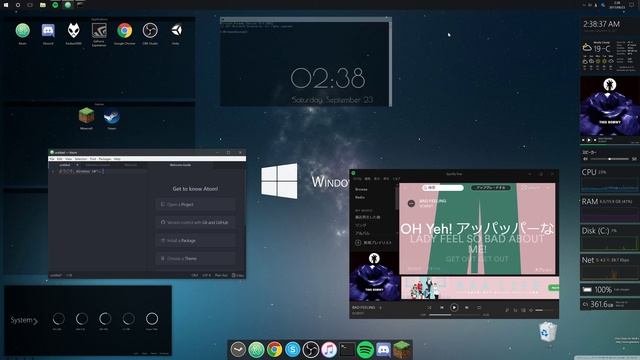
Task: Open the terminal icon in the dock
Action: click(x=347, y=350)
